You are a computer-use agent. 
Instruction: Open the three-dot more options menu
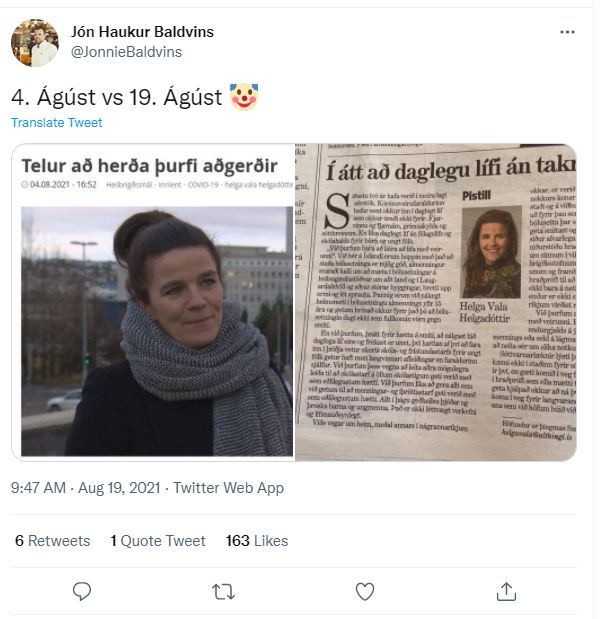click(x=567, y=32)
